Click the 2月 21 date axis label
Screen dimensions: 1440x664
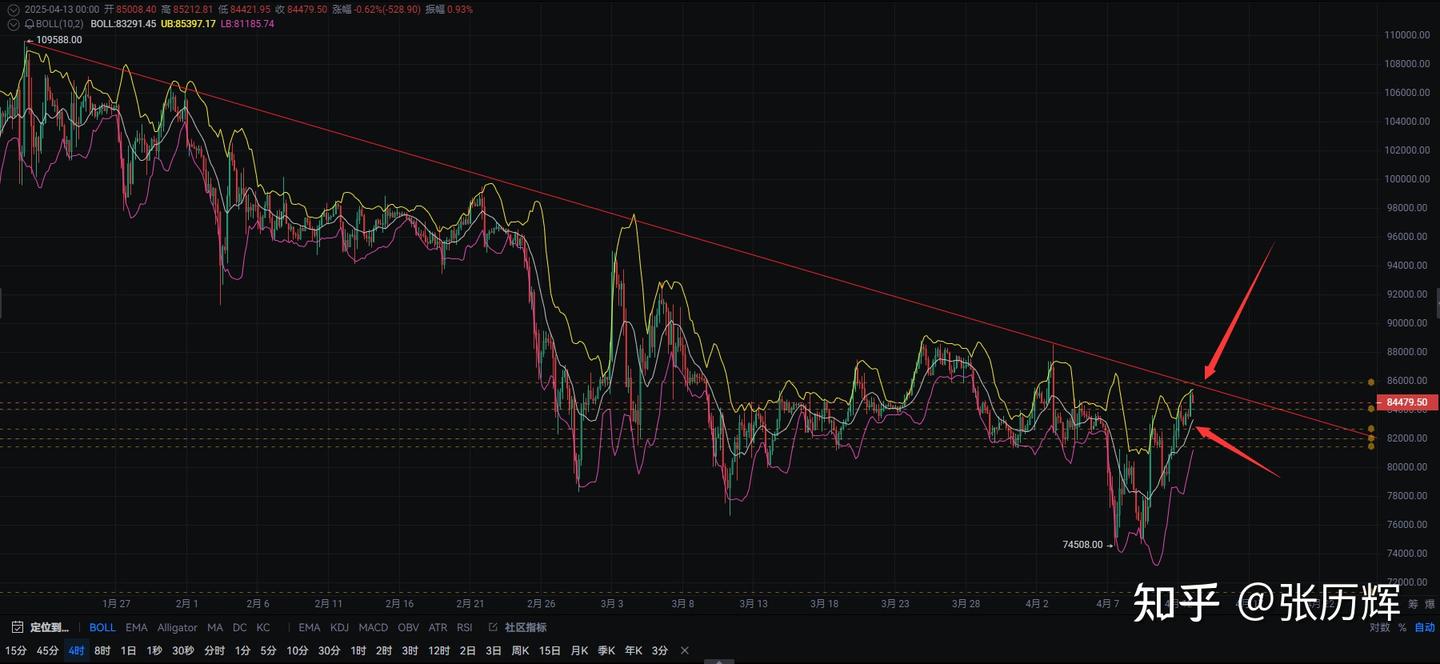click(470, 604)
